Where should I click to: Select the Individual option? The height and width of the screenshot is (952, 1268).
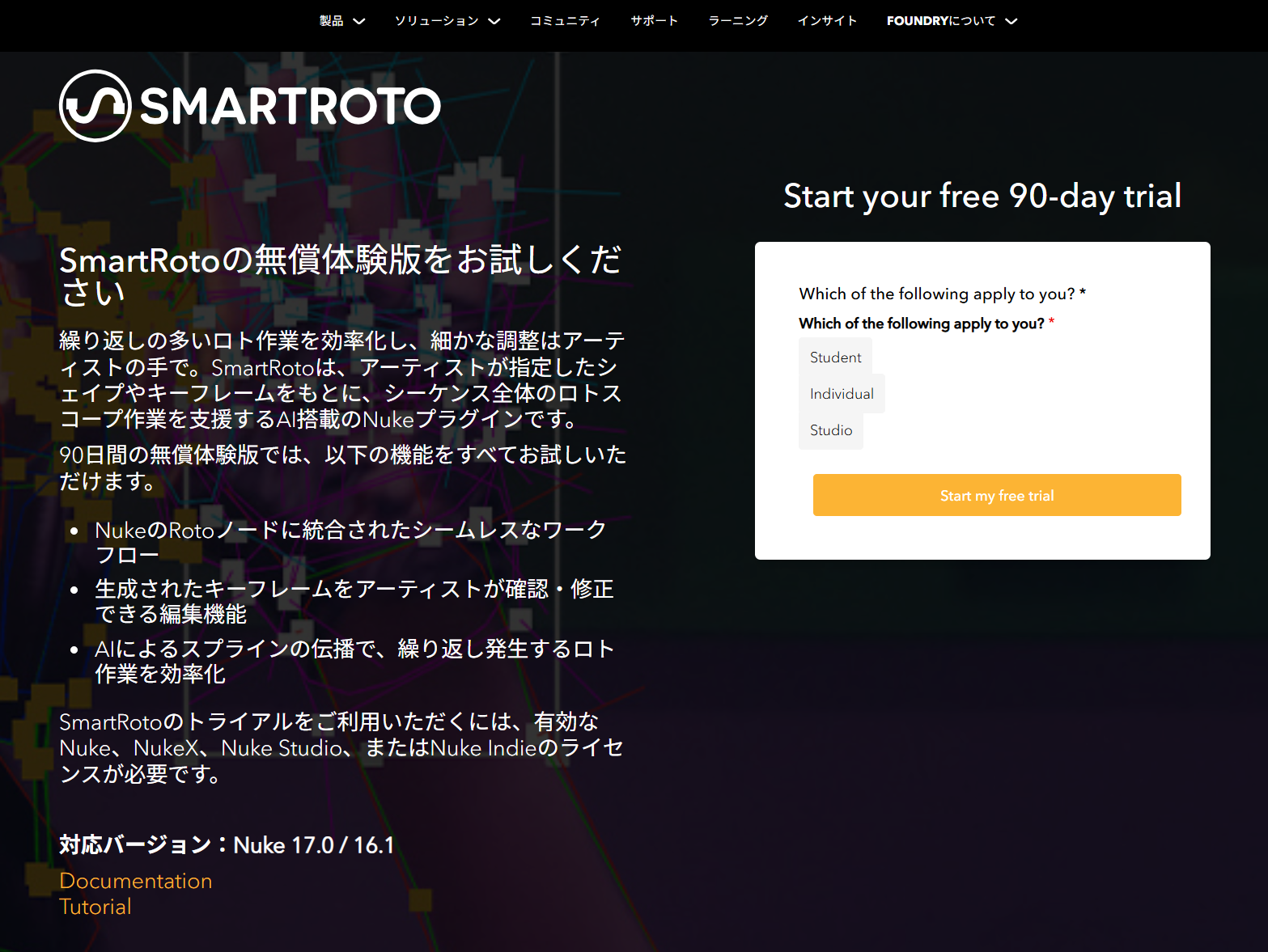pyautogui.click(x=842, y=394)
